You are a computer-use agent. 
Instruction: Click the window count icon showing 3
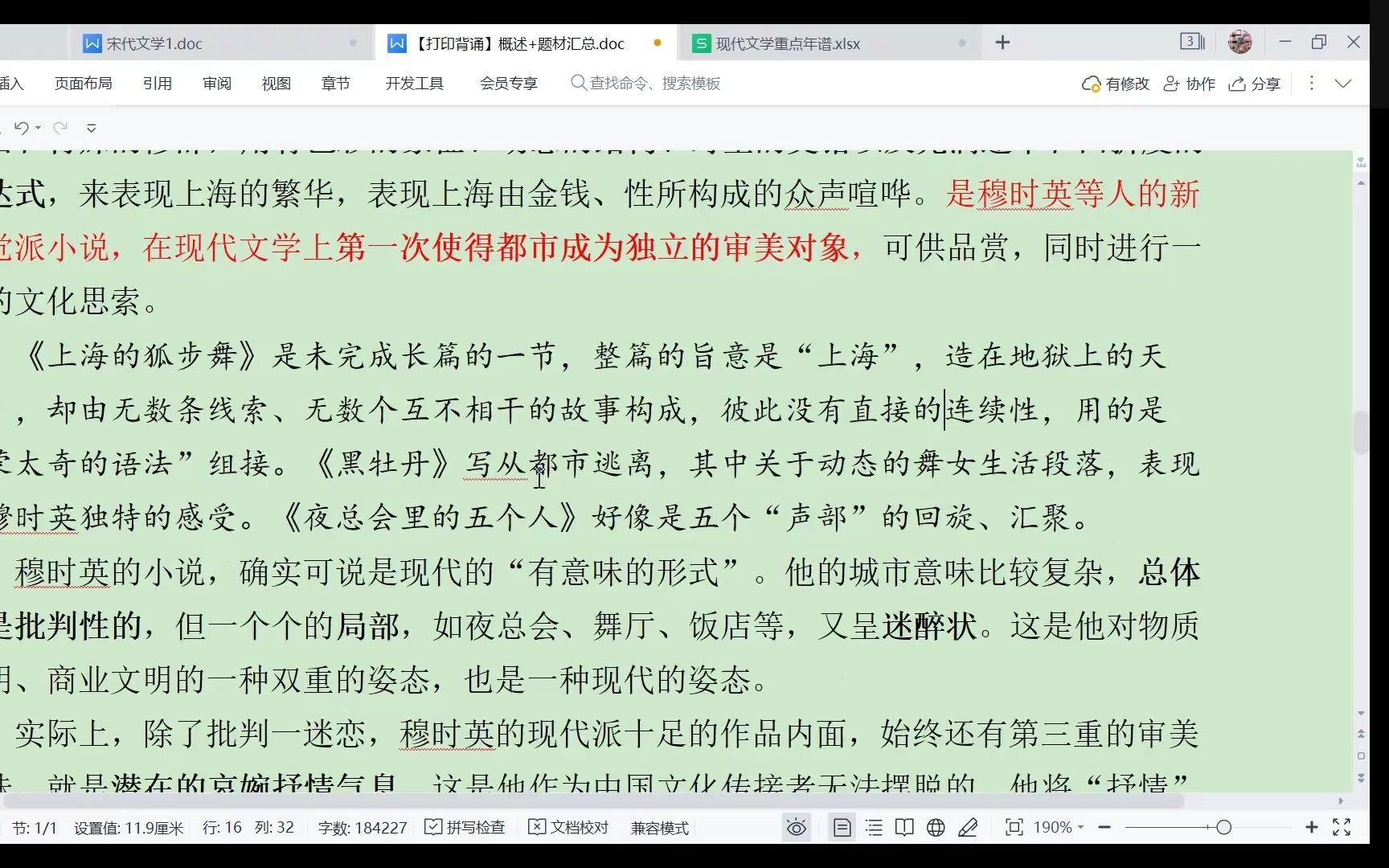pyautogui.click(x=1192, y=42)
